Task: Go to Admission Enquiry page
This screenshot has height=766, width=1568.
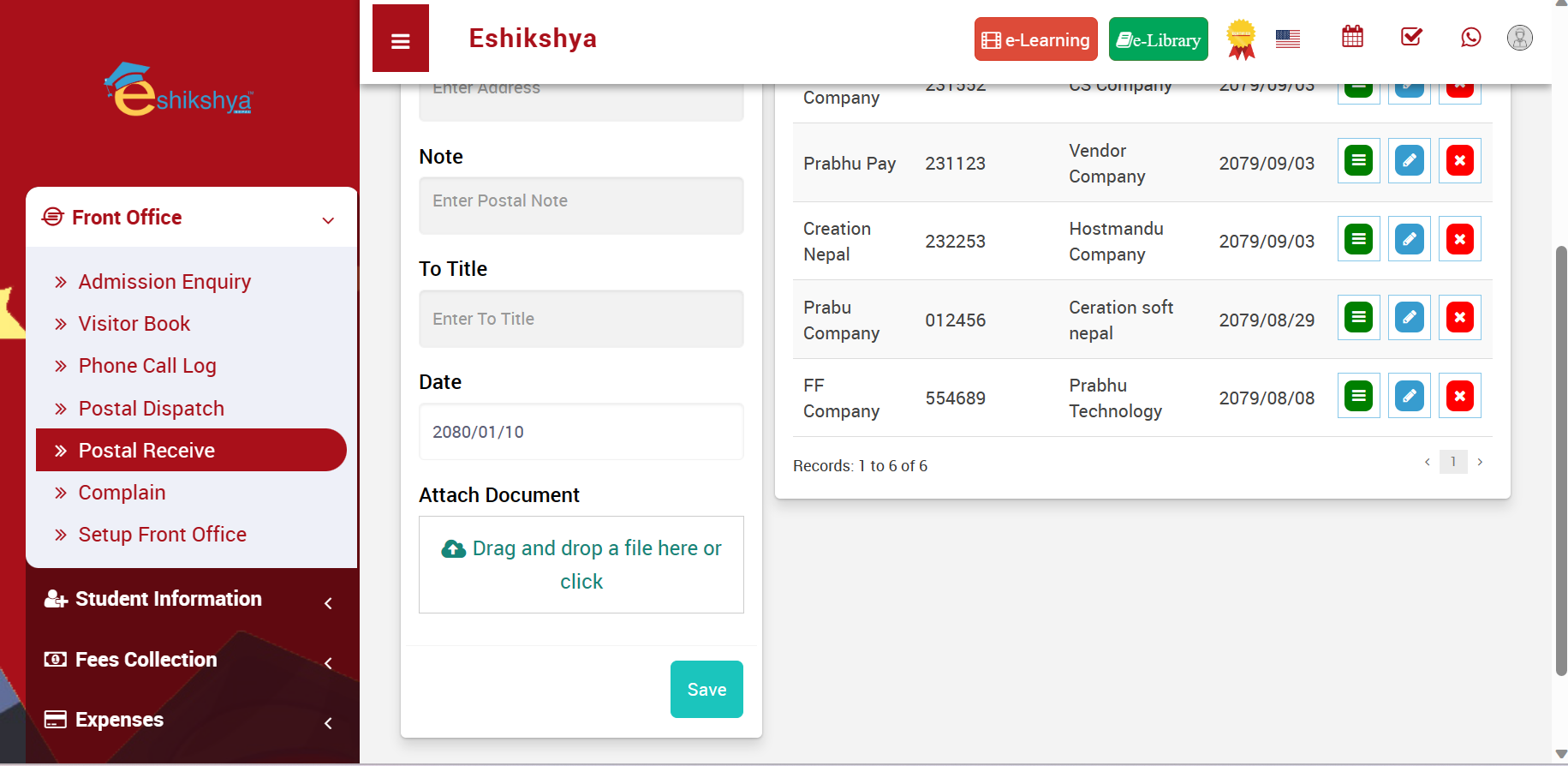Action: pyautogui.click(x=164, y=282)
